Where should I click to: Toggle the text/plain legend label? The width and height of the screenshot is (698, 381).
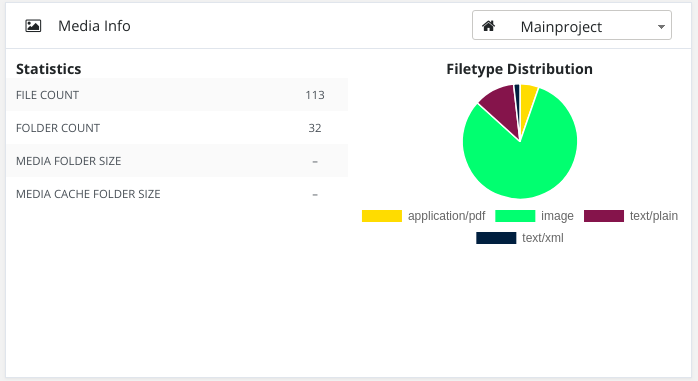[x=653, y=216]
